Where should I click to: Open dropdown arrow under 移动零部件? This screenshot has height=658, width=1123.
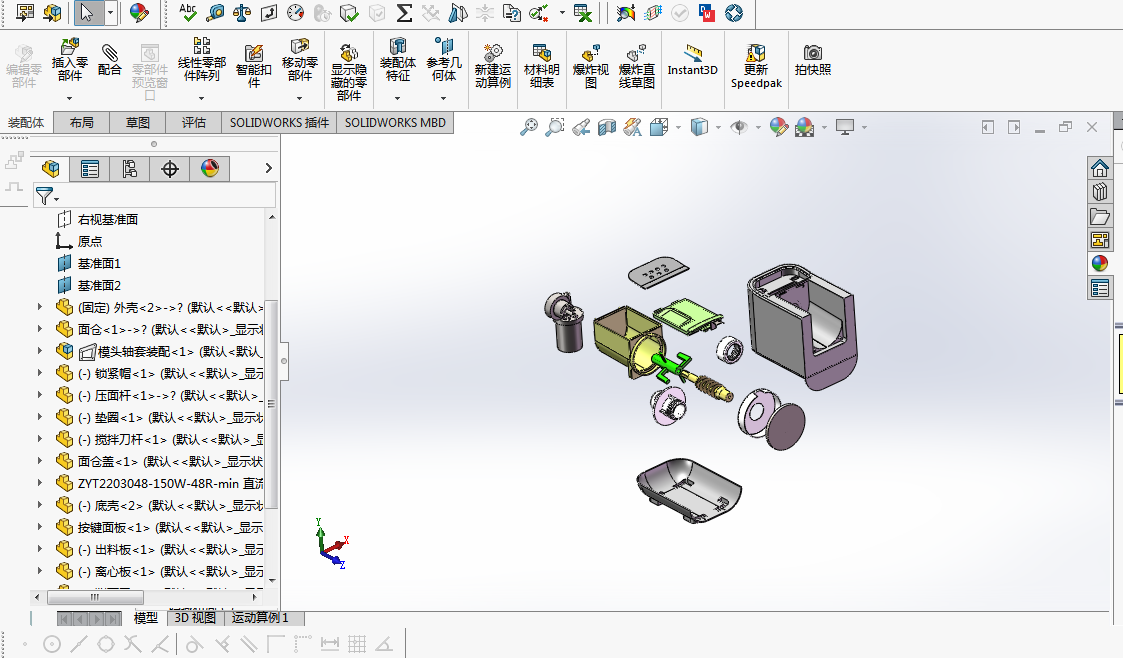tap(299, 98)
